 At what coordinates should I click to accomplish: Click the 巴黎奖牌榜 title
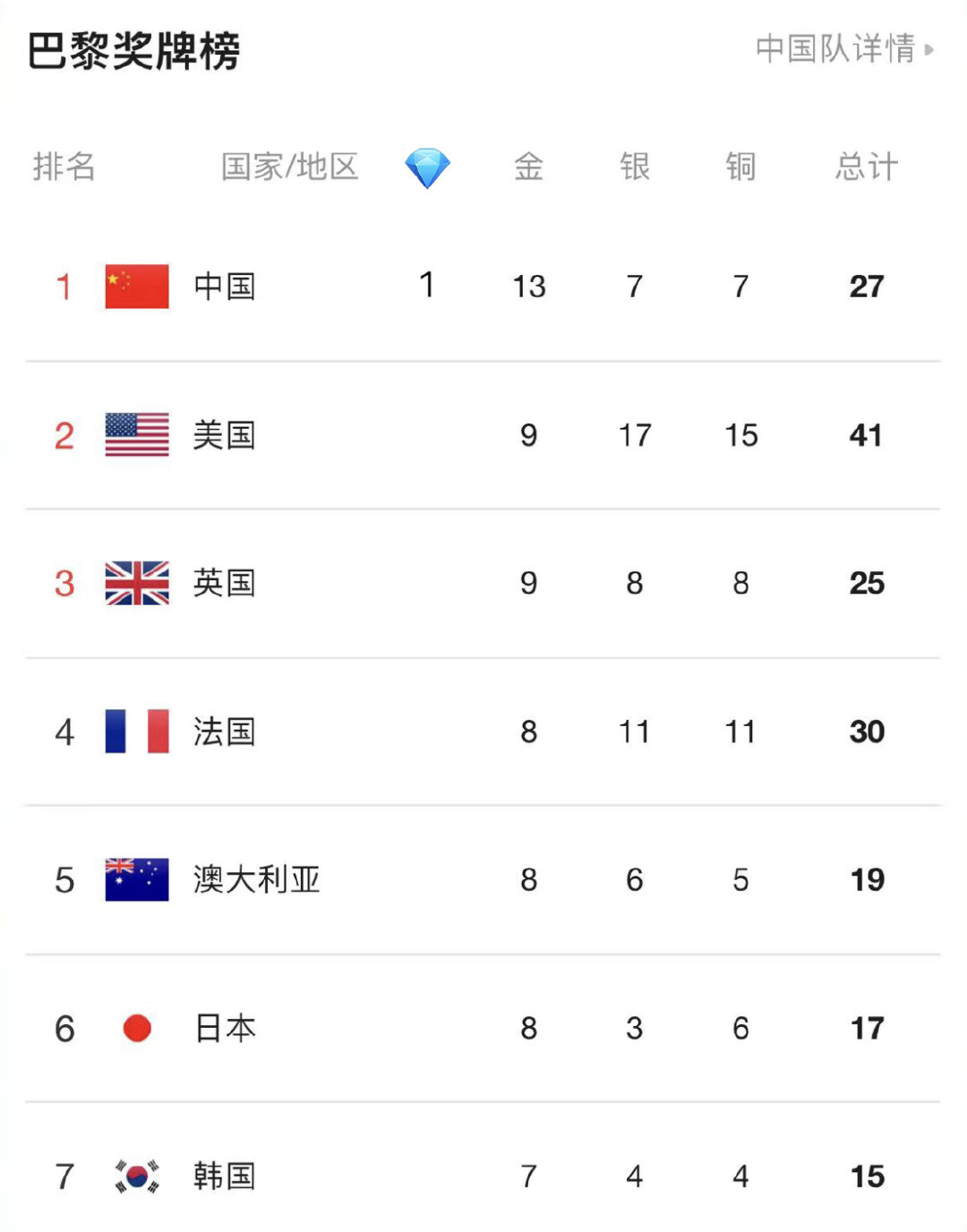coord(134,51)
